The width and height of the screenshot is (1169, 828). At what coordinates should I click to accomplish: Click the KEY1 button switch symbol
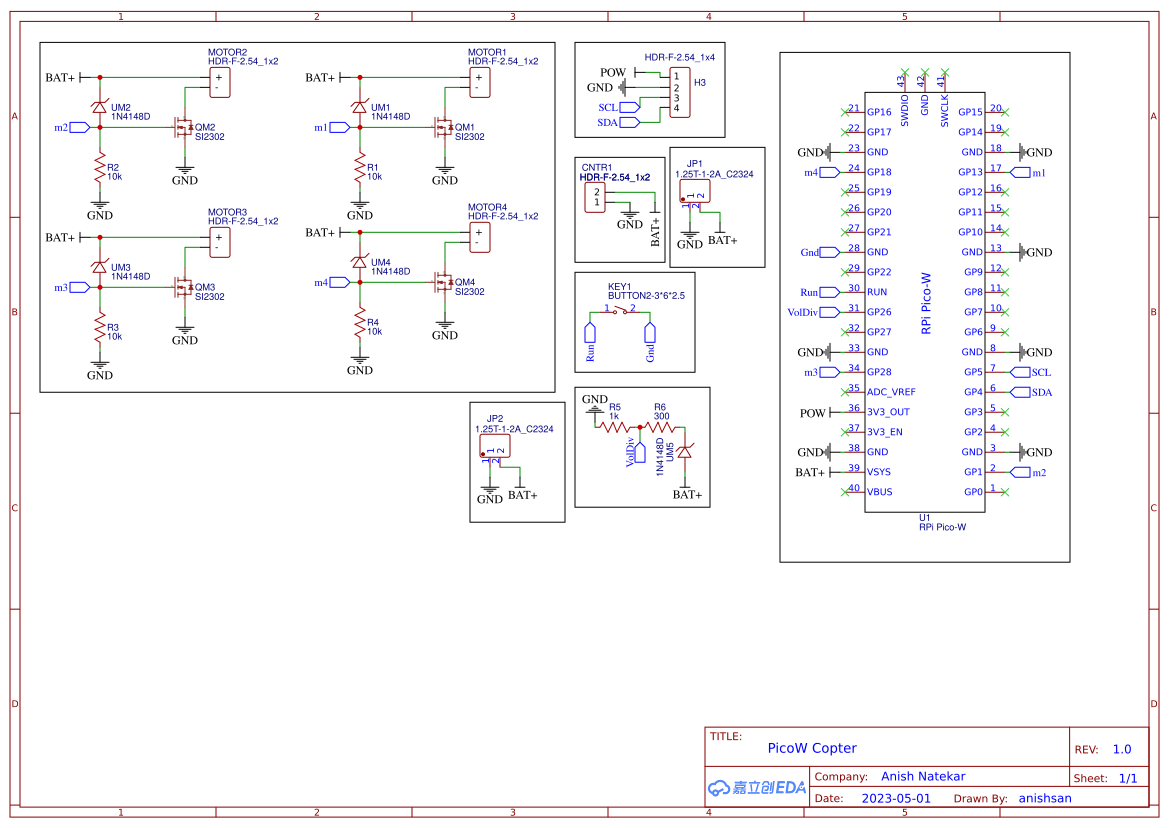(620, 311)
